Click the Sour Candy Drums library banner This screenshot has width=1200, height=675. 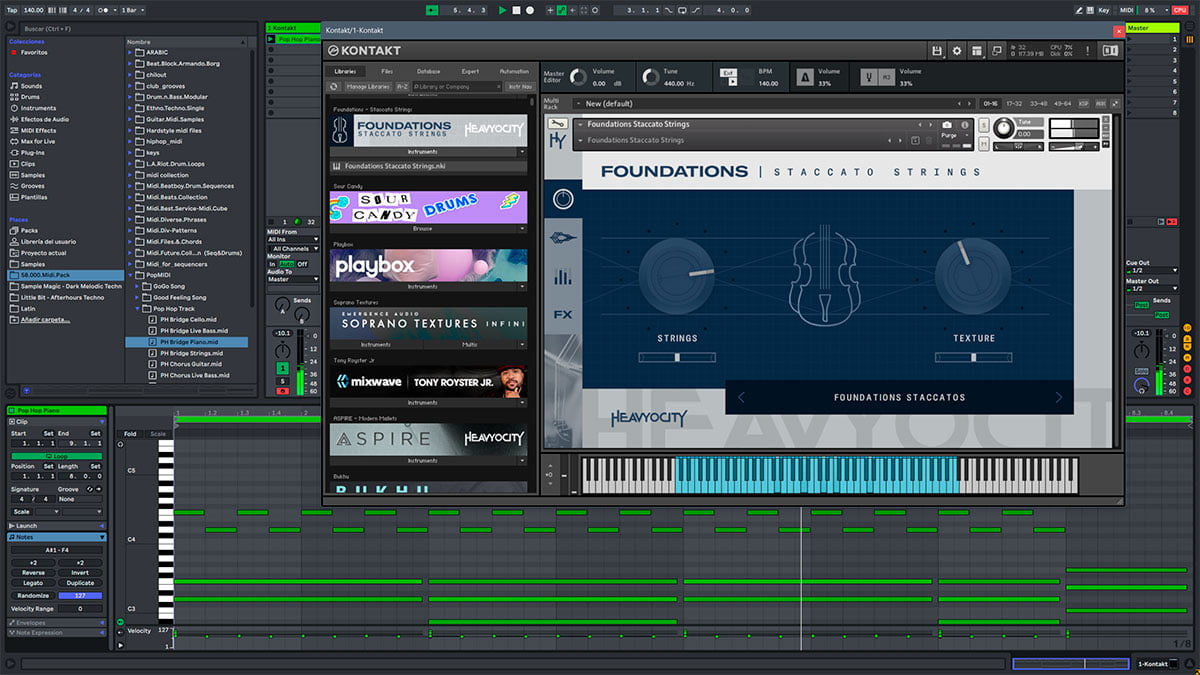click(428, 207)
